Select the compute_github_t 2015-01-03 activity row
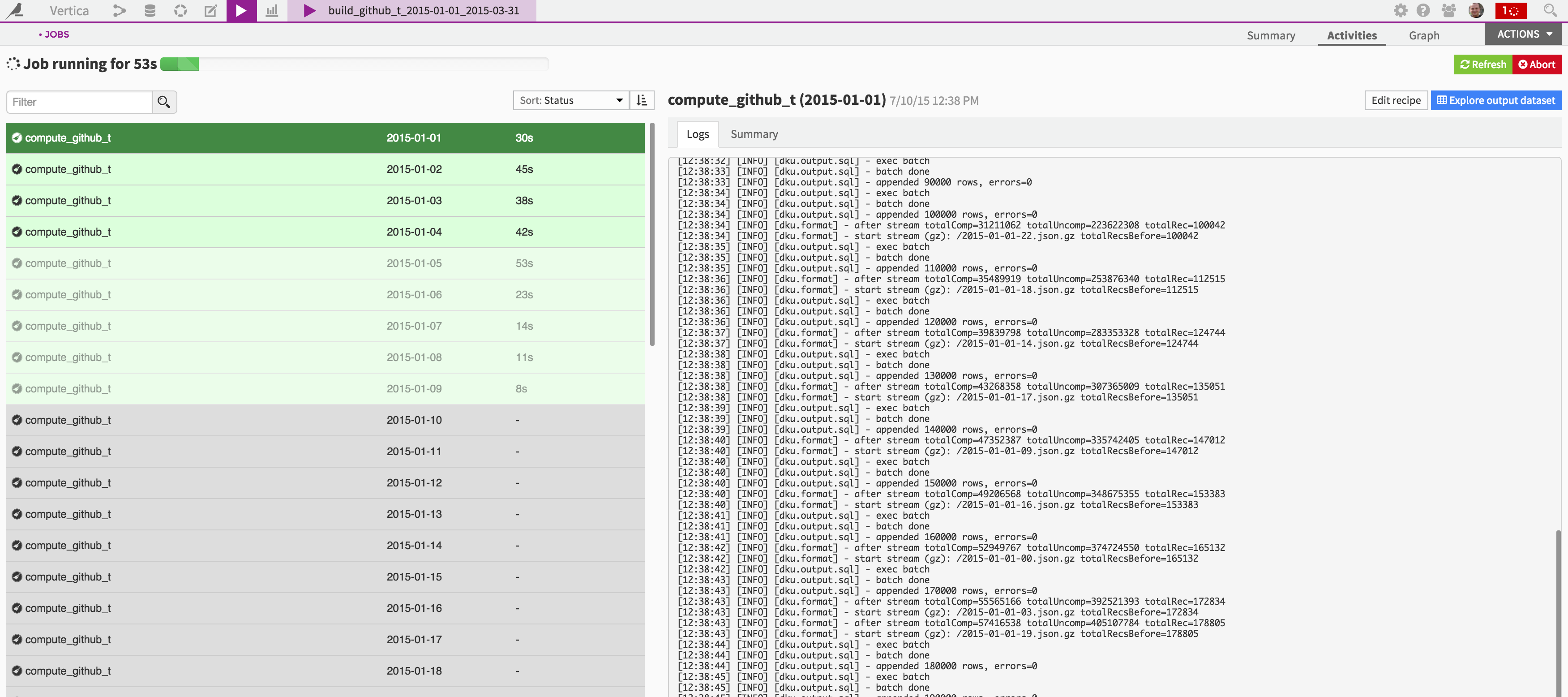 [x=325, y=201]
